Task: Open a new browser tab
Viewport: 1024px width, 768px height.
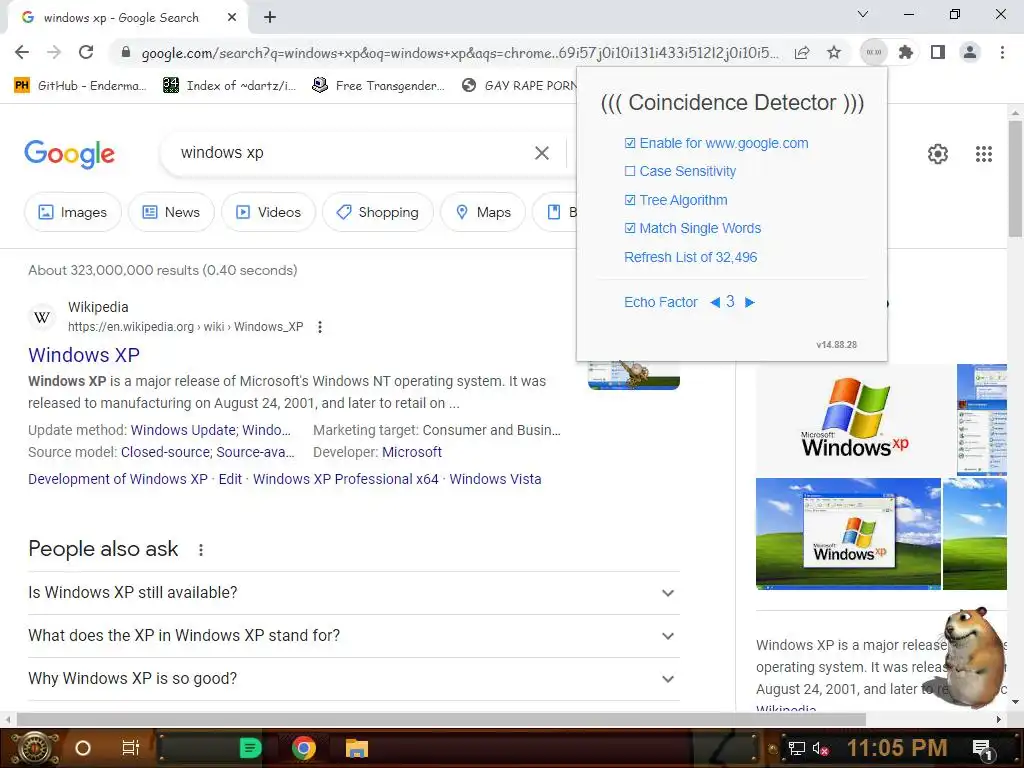Action: pyautogui.click(x=270, y=18)
